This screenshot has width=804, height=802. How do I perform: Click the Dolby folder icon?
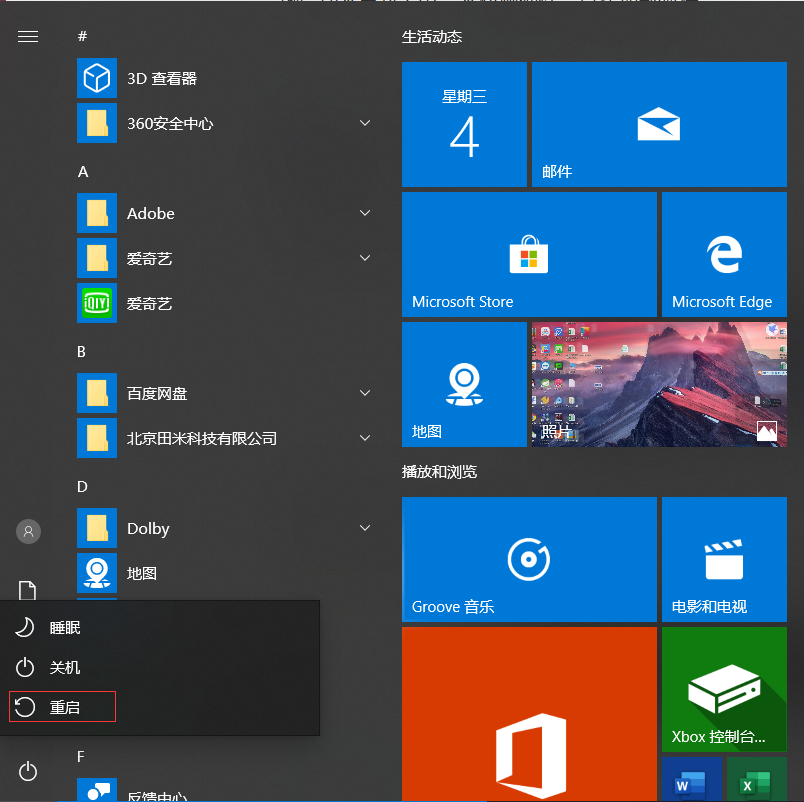click(x=97, y=528)
